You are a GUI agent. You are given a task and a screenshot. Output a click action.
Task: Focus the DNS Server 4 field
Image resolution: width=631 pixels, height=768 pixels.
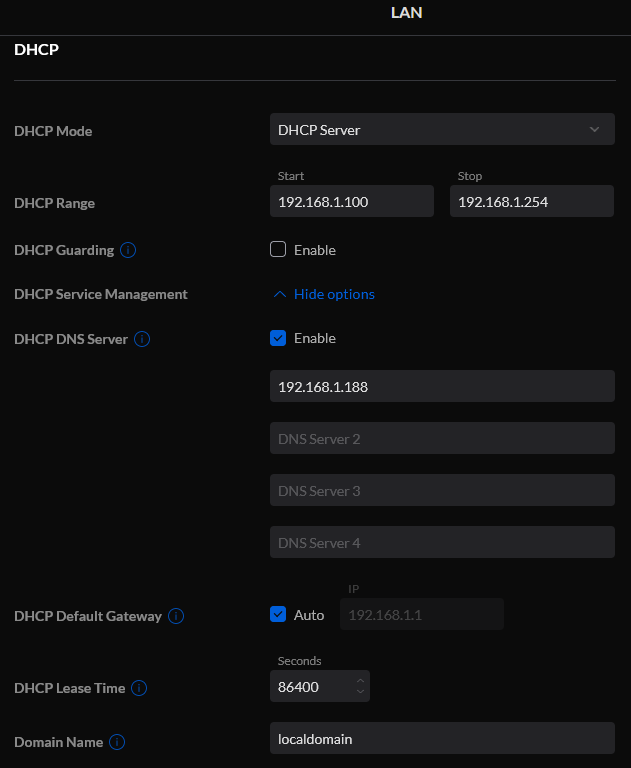pyautogui.click(x=442, y=542)
